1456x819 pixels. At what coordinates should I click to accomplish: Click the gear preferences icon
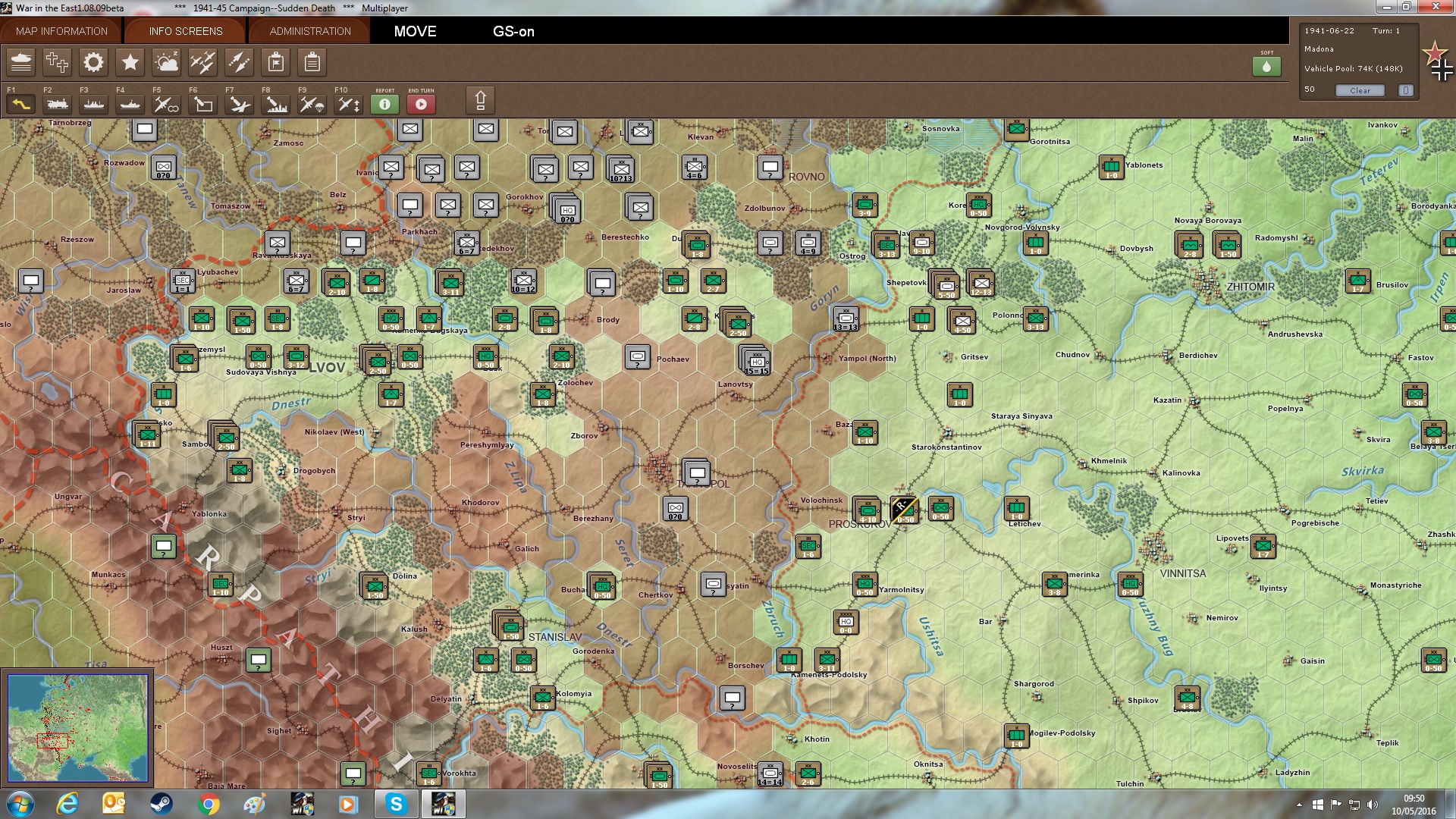(93, 62)
